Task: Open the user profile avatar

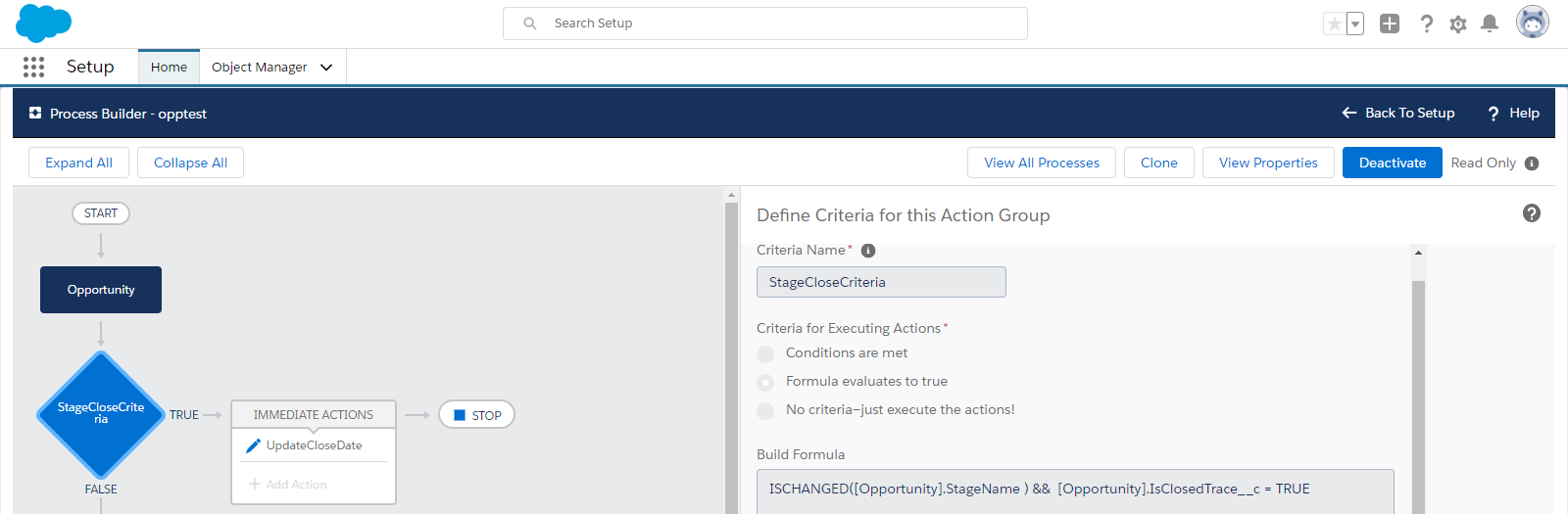Action: click(1533, 22)
